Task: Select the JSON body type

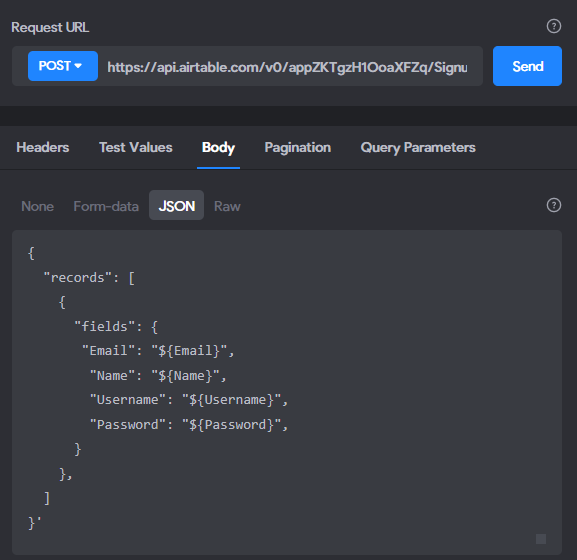Action: [x=177, y=205]
